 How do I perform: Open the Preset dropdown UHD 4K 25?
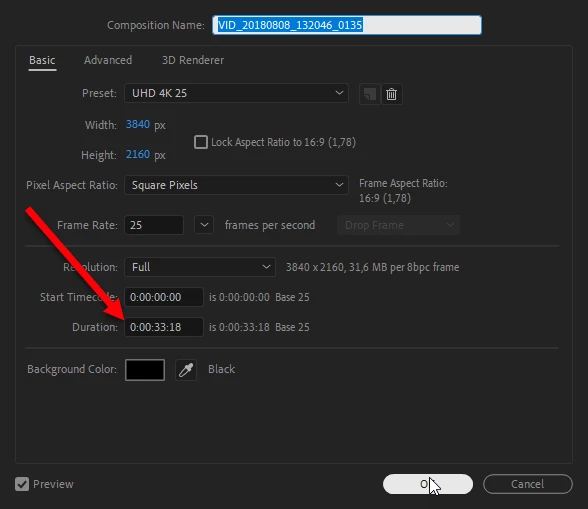[236, 93]
